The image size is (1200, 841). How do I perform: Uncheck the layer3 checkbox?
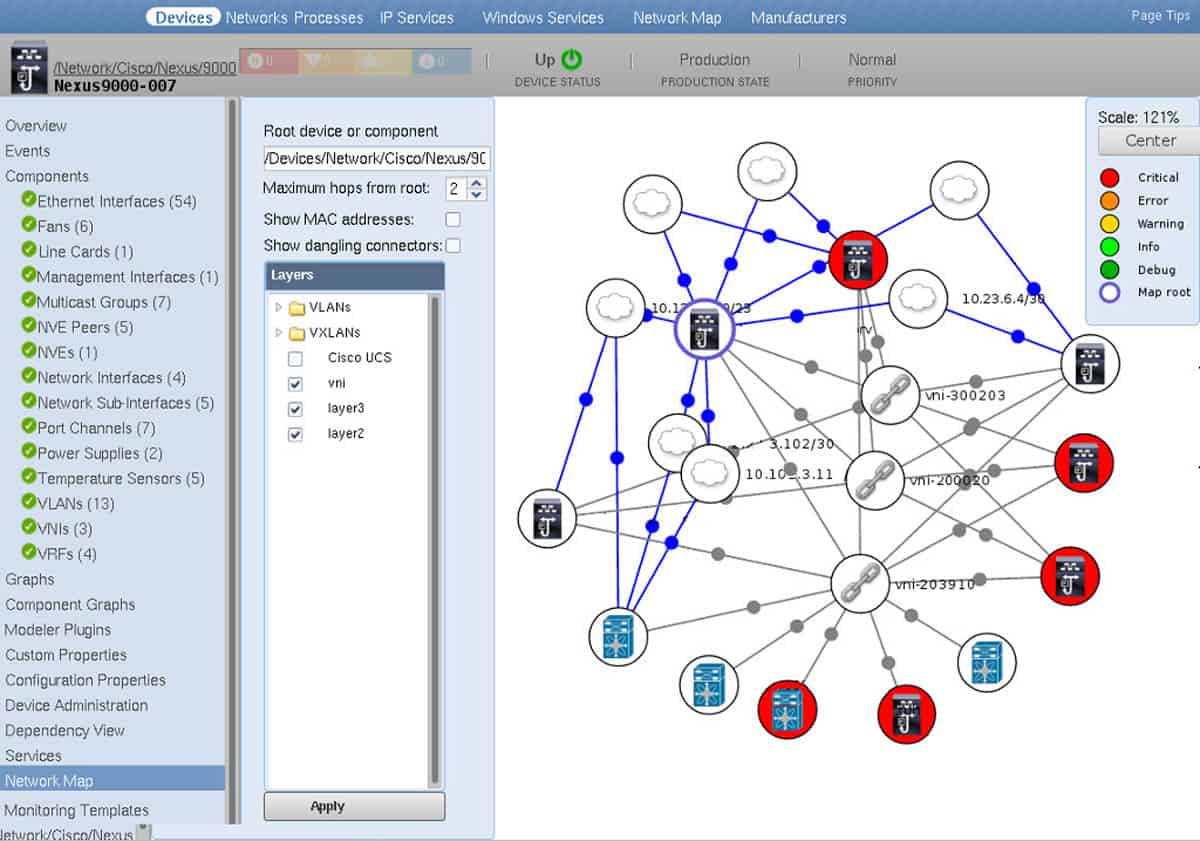pos(295,409)
